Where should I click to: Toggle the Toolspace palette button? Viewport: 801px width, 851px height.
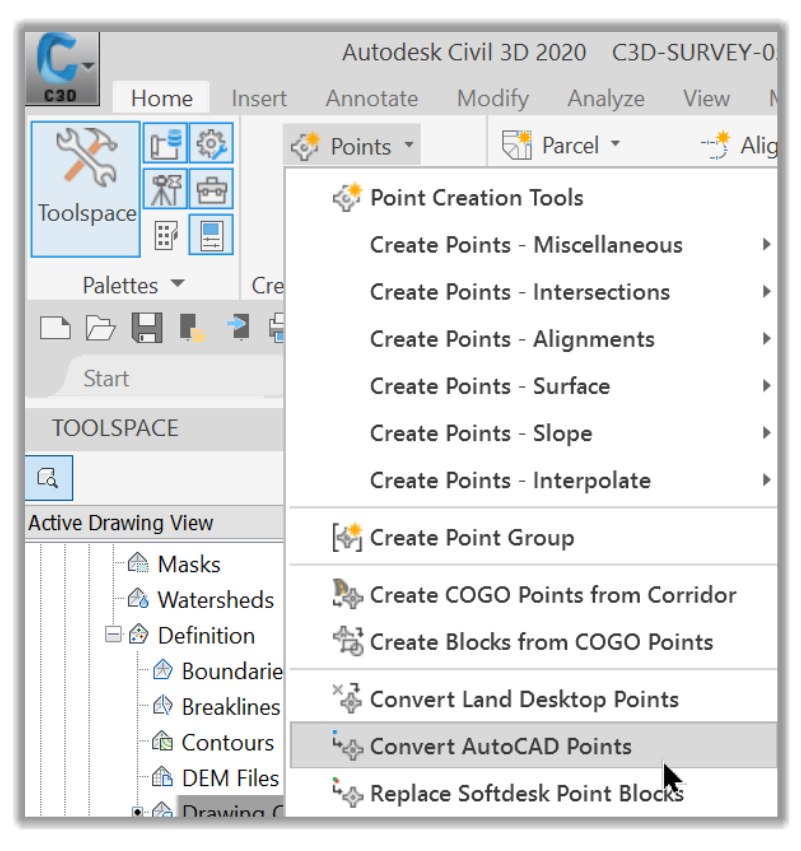click(86, 189)
